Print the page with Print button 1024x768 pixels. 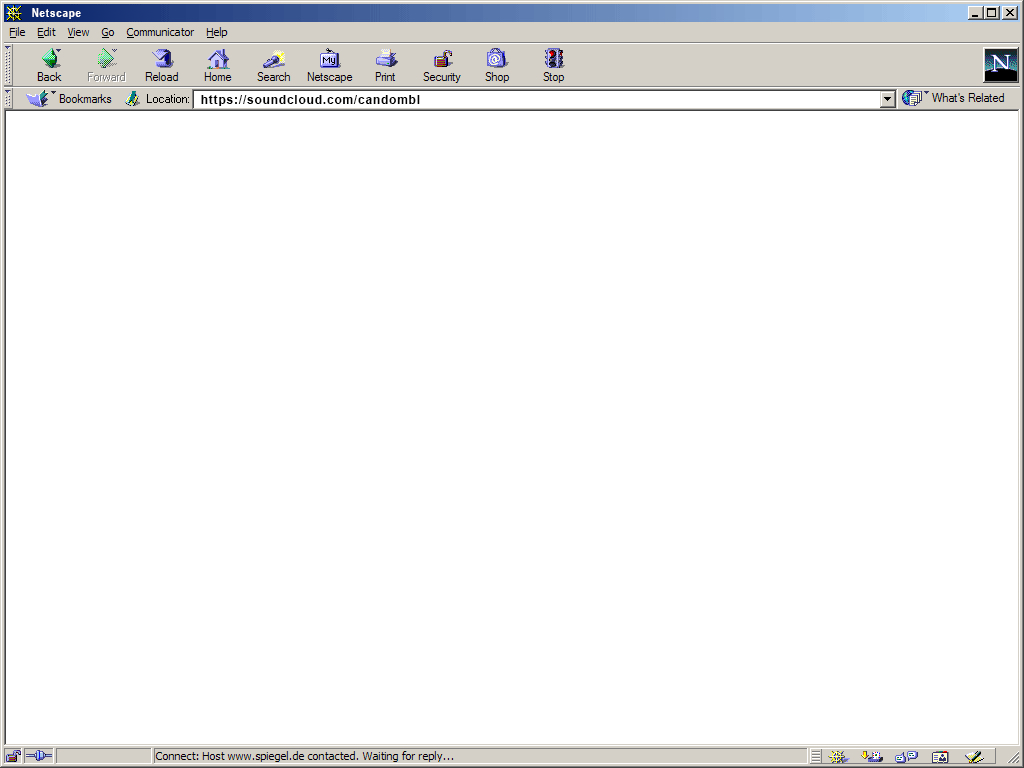pyautogui.click(x=385, y=65)
